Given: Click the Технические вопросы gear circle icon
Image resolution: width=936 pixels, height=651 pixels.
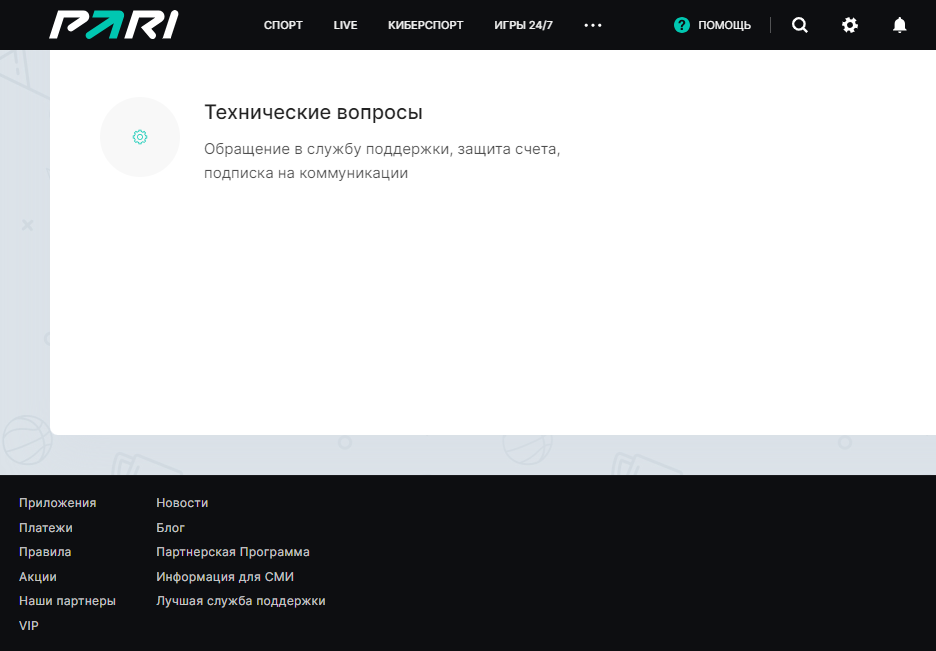Looking at the screenshot, I should pyautogui.click(x=140, y=137).
